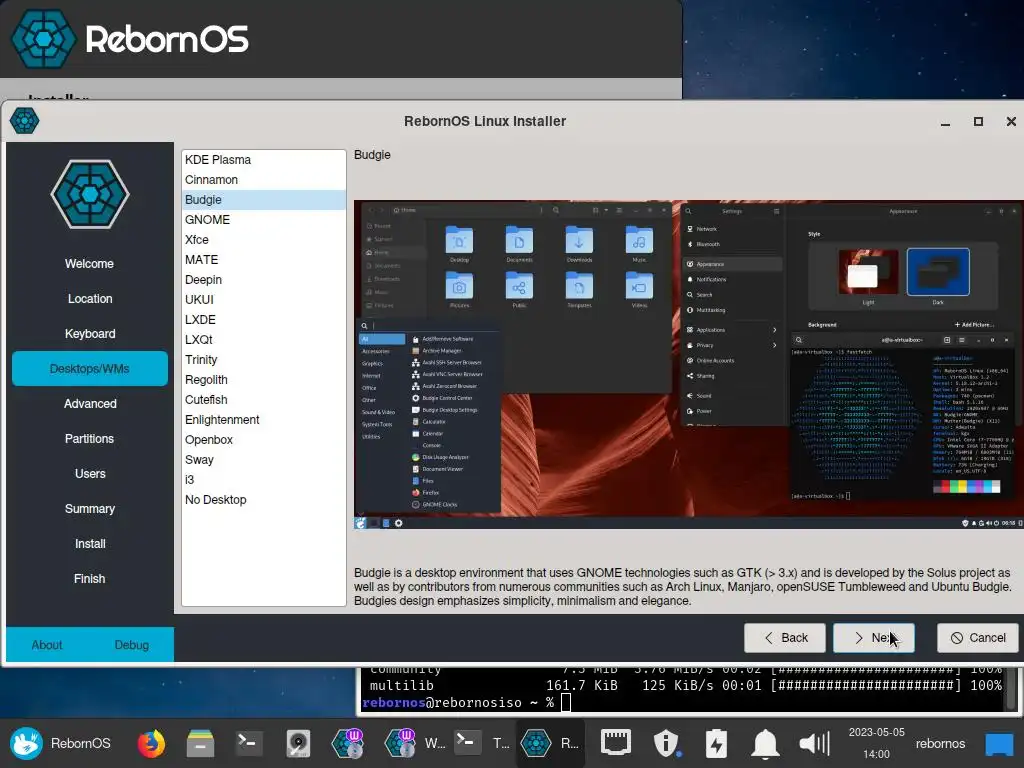
Task: Open the notifications bell icon
Action: 765,743
